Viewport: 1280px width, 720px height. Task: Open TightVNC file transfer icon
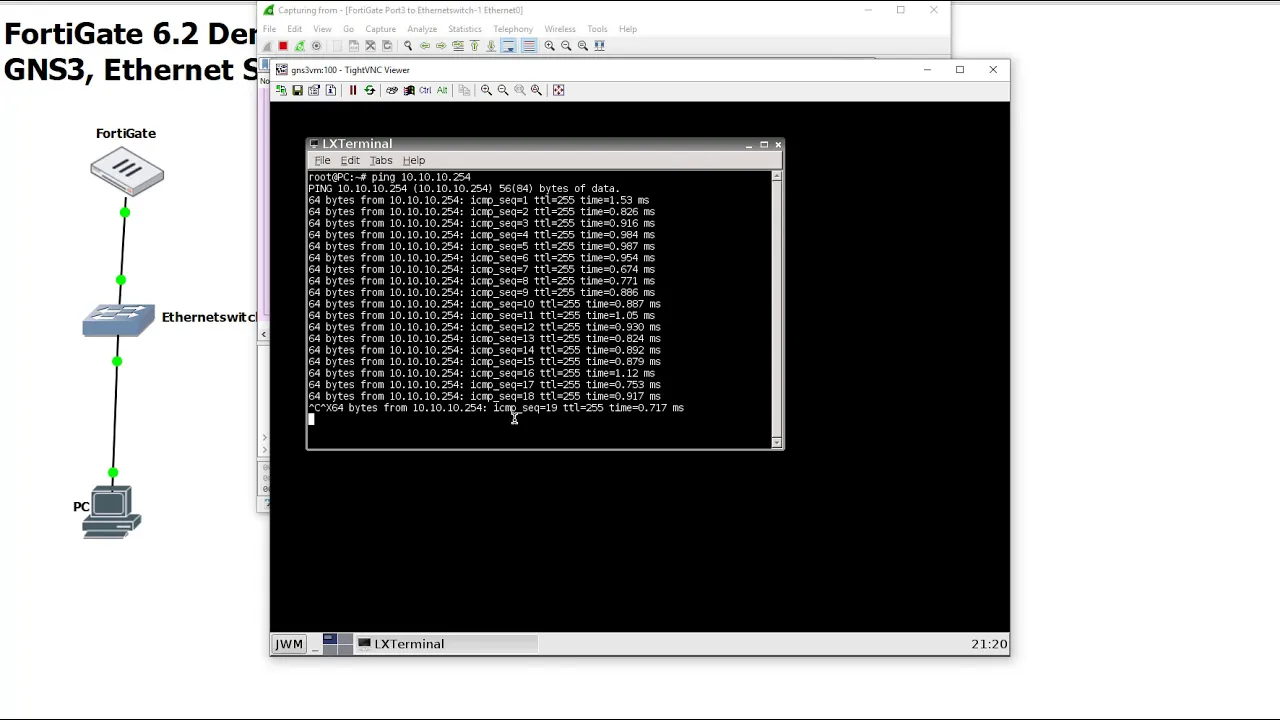tap(464, 90)
